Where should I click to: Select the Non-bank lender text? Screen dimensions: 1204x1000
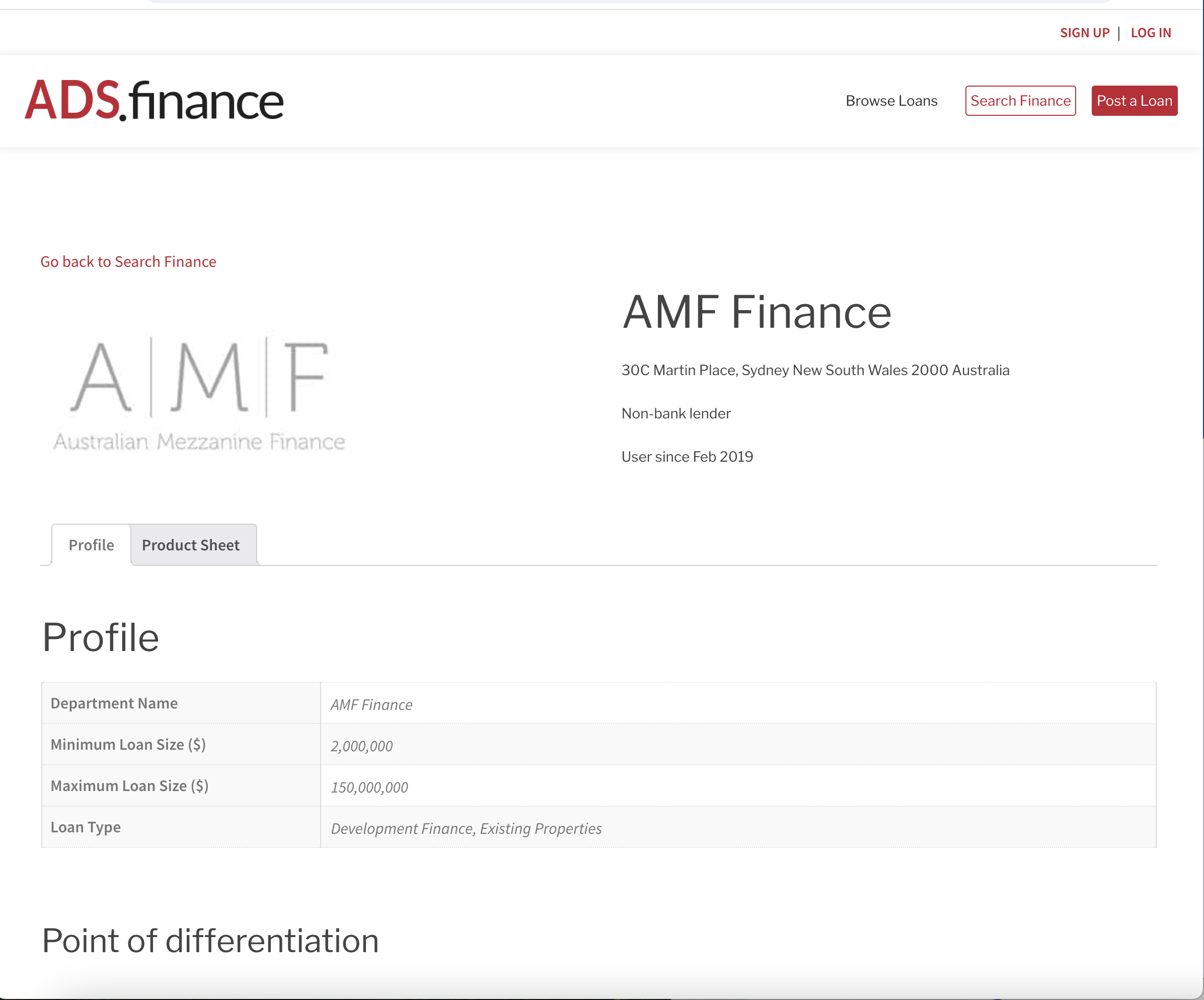(x=676, y=413)
